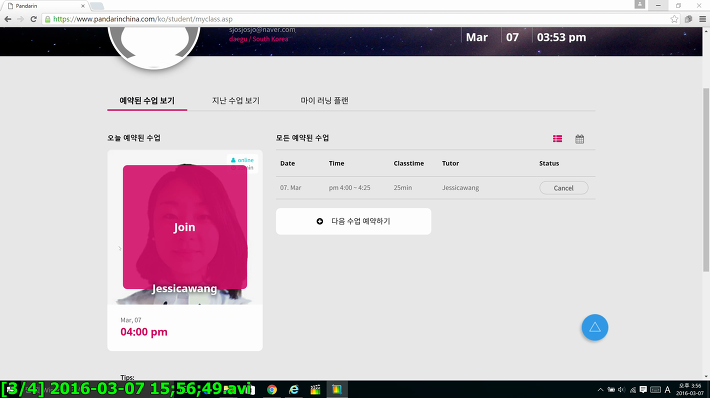Click the Jessicawang tutor cell
Viewport: 710px width, 398px height.
coord(461,188)
